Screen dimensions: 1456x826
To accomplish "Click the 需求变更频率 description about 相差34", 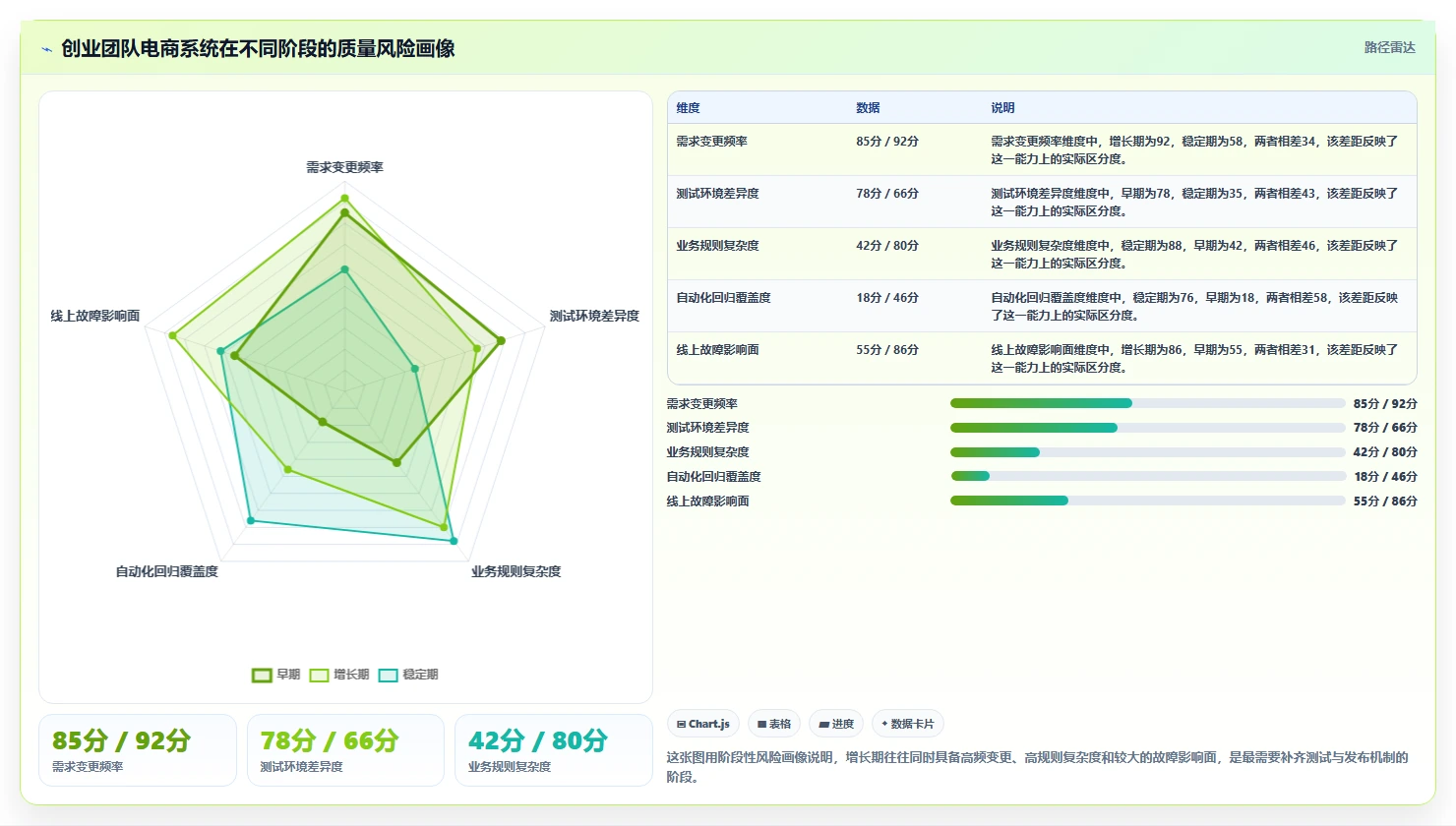I will (1194, 150).
